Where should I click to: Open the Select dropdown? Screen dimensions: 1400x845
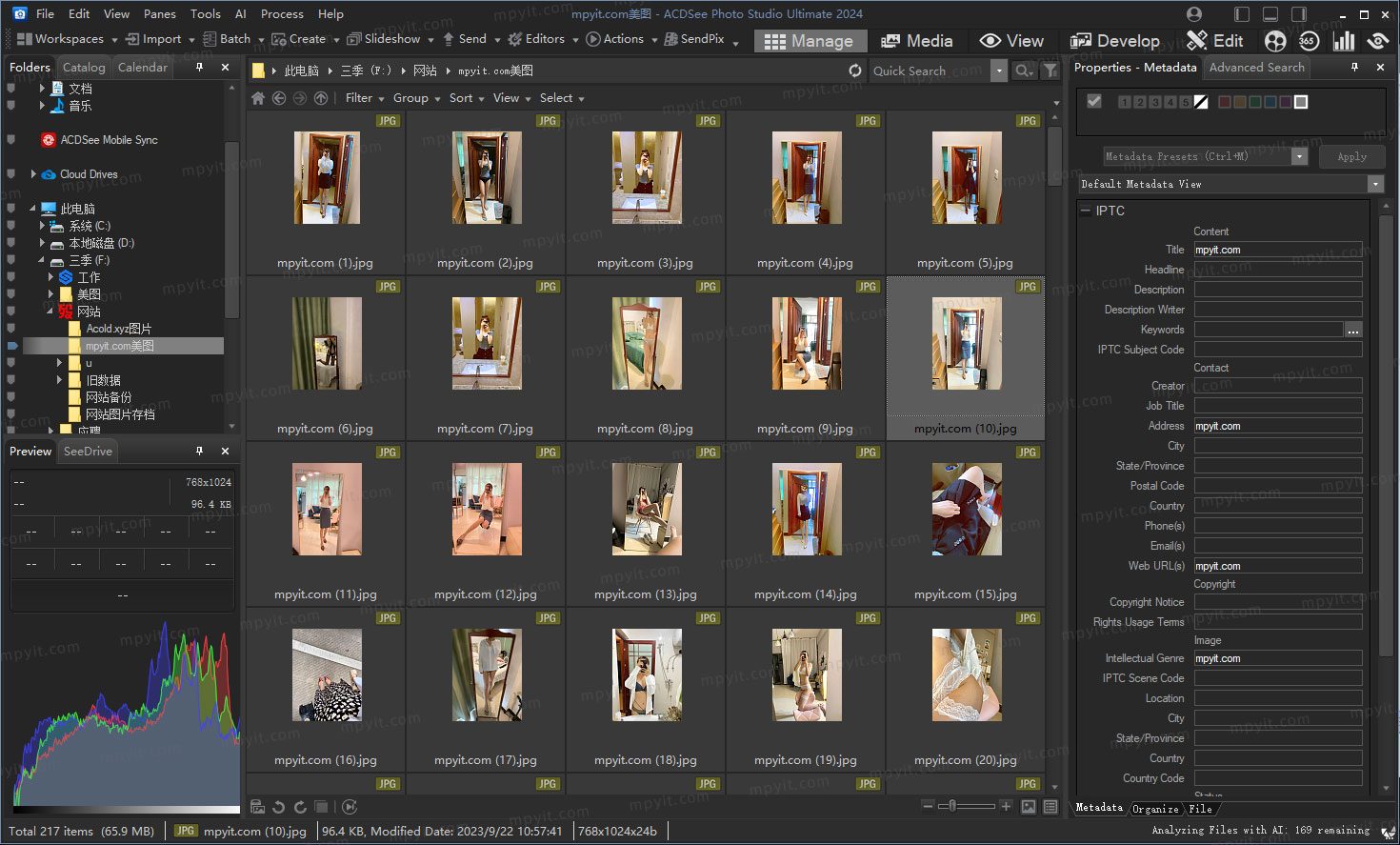562,98
